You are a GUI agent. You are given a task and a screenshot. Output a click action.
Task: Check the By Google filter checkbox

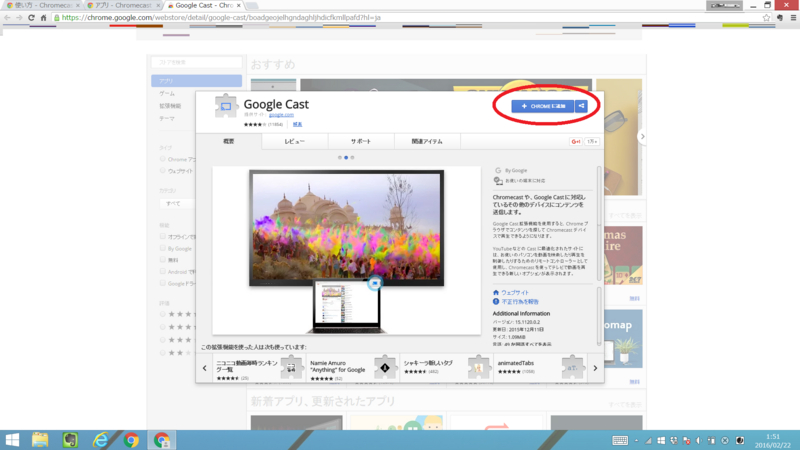pyautogui.click(x=163, y=248)
